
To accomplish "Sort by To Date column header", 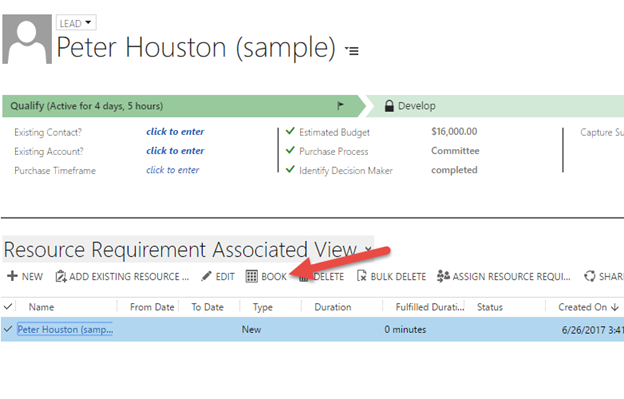I will pos(207,307).
